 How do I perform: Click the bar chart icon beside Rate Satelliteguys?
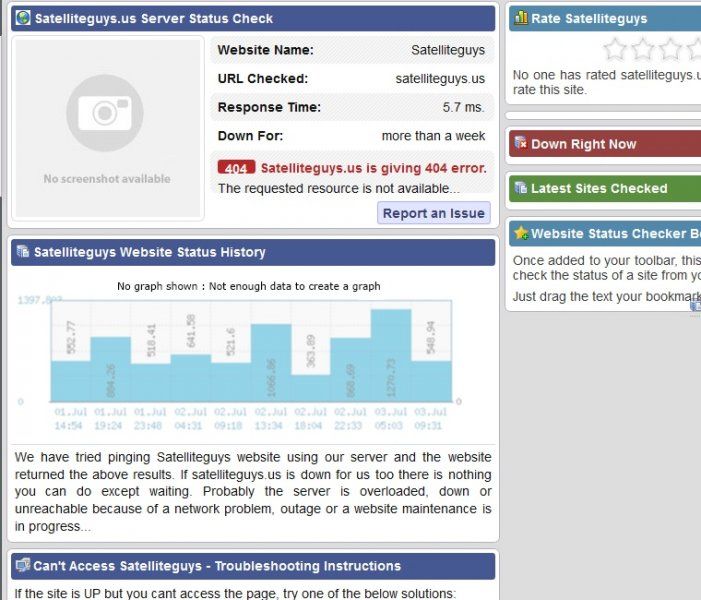pos(521,18)
